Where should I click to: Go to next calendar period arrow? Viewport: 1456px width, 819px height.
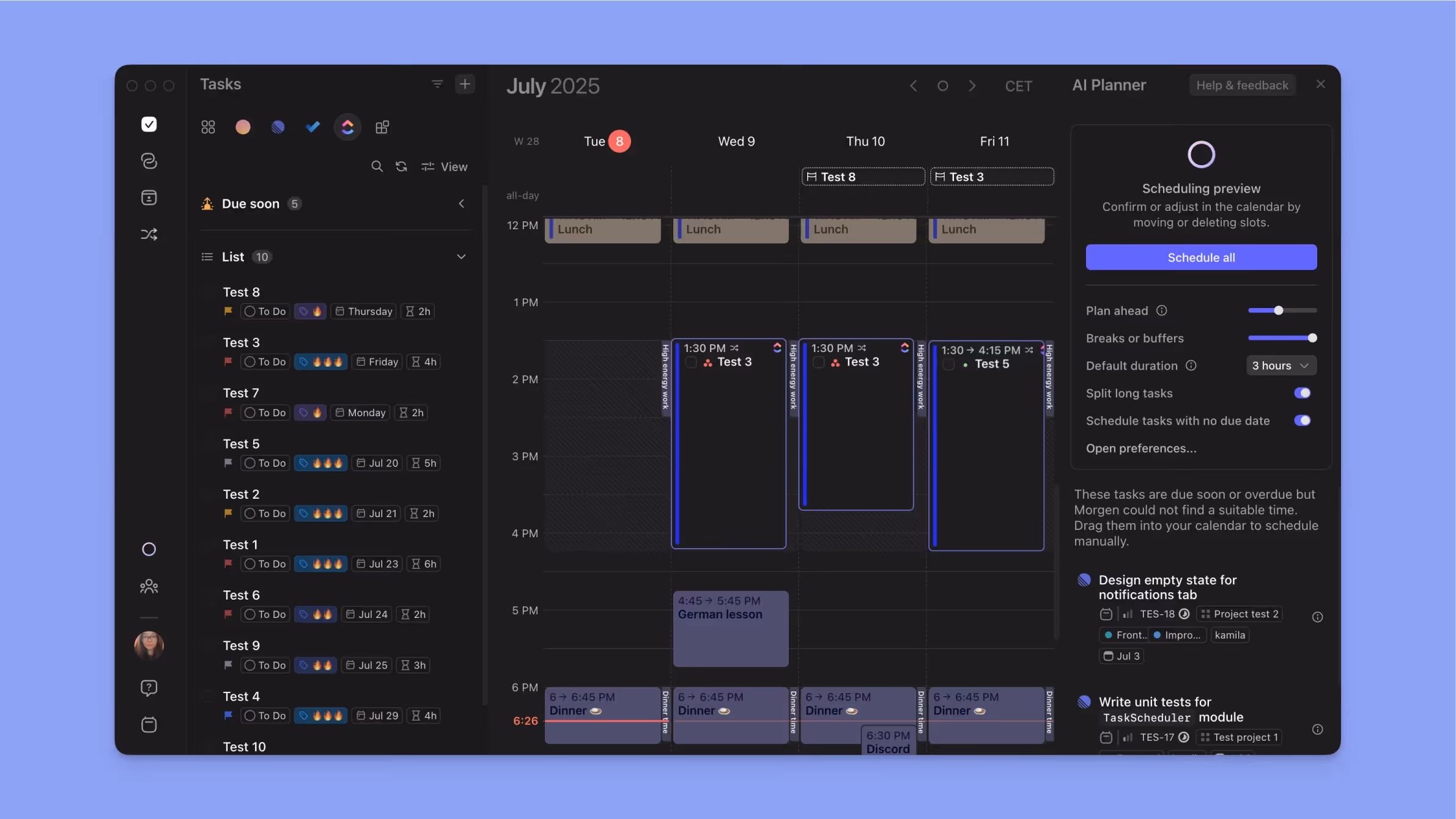972,86
